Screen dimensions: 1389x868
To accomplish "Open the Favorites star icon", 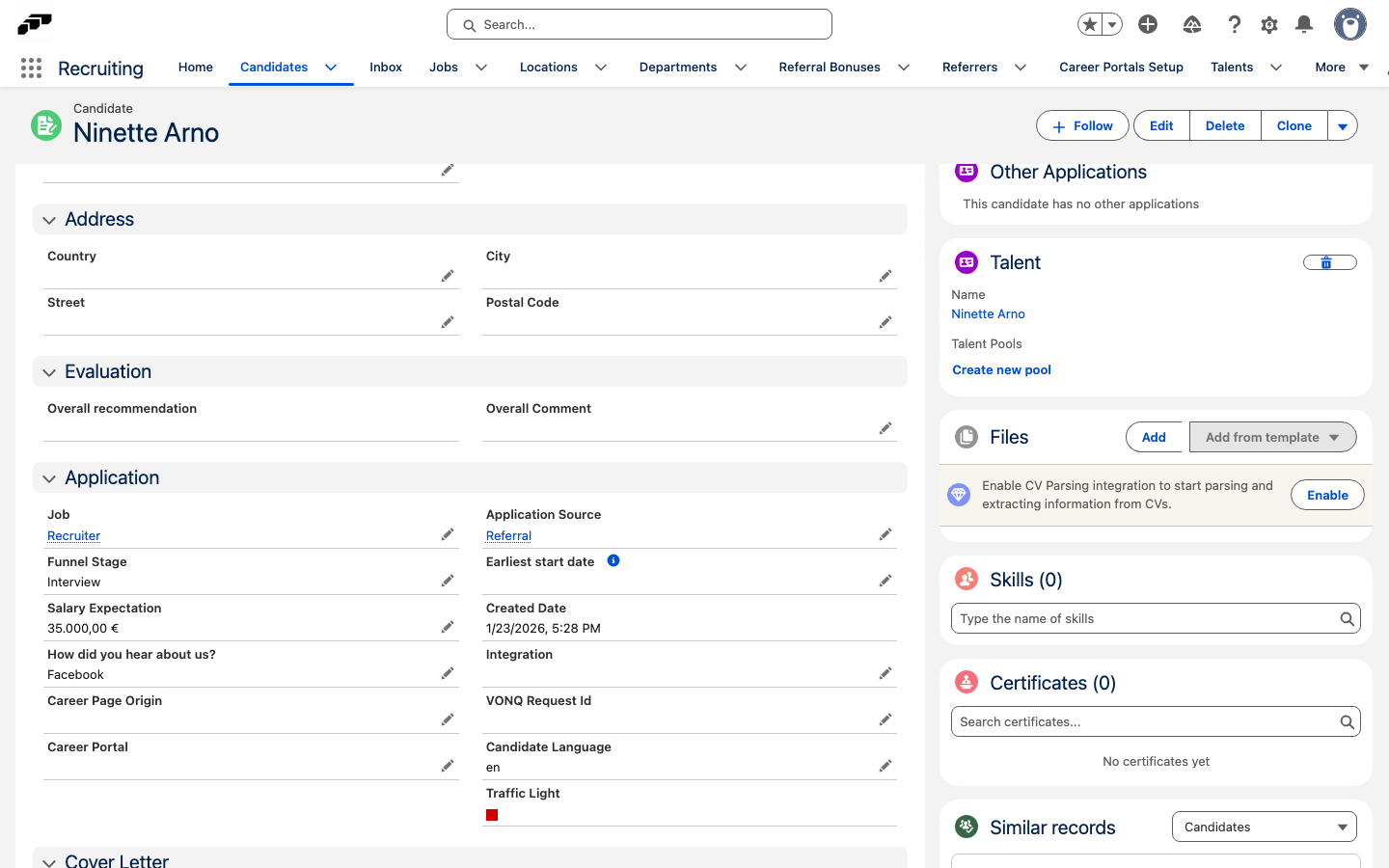I will click(x=1090, y=24).
